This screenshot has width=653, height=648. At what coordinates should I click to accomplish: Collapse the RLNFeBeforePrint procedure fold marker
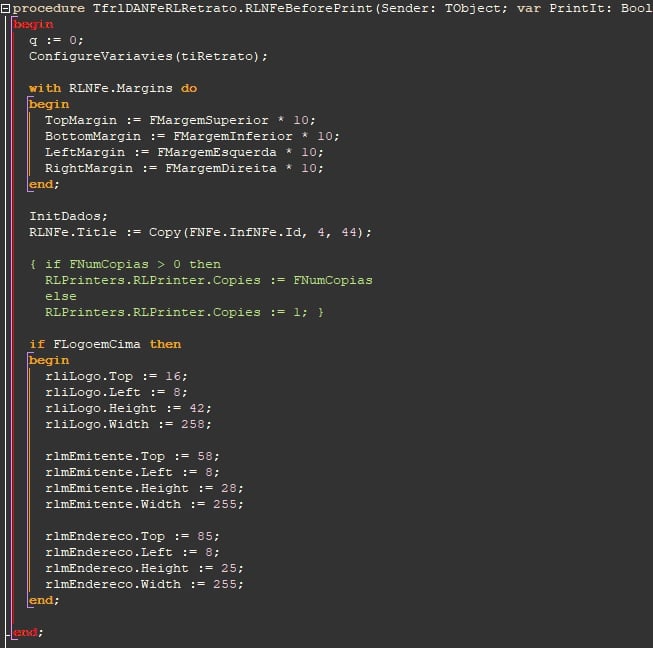click(5, 8)
